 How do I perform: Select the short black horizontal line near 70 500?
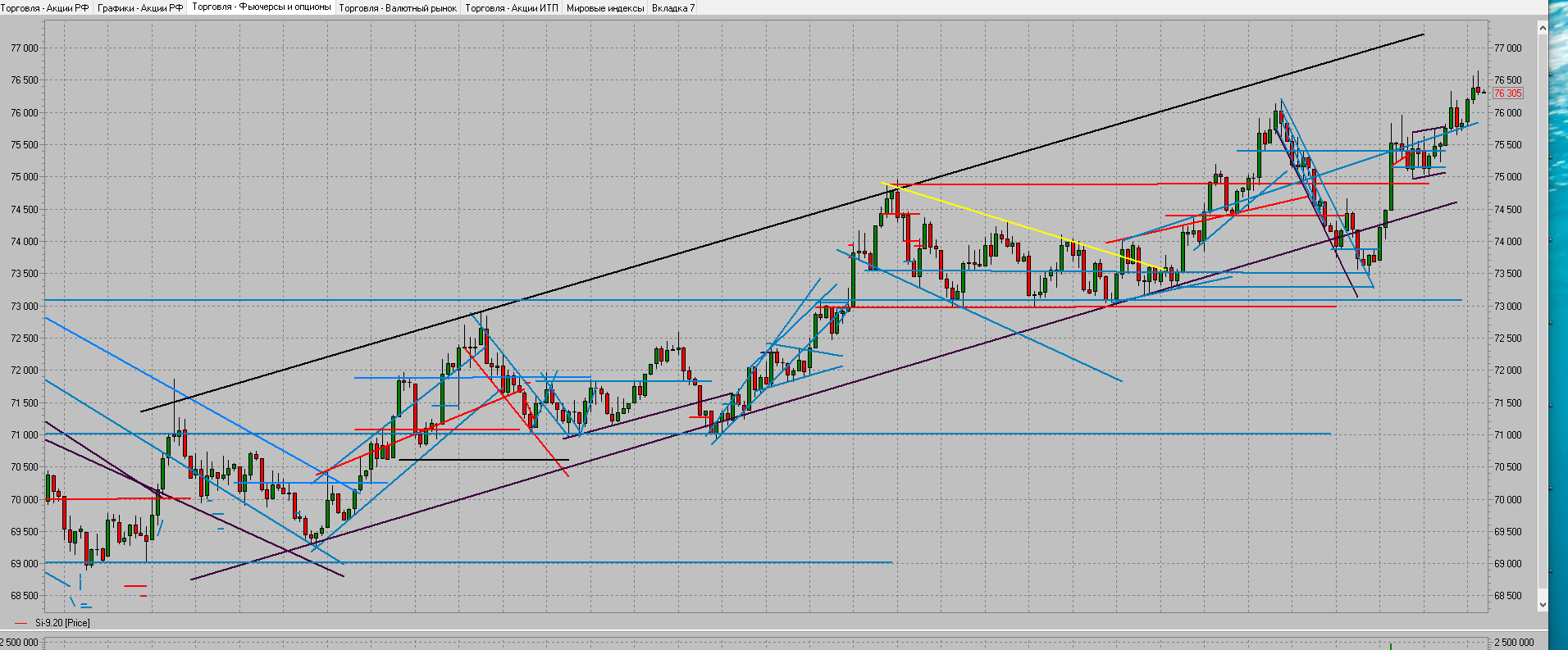484,460
